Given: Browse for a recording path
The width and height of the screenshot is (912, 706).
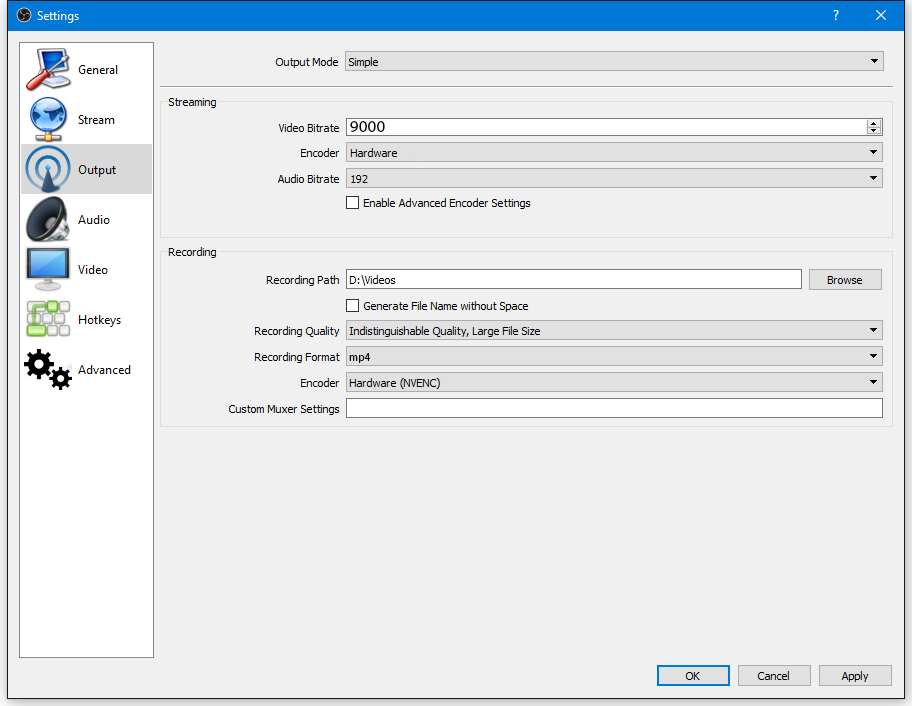Looking at the screenshot, I should pyautogui.click(x=845, y=280).
